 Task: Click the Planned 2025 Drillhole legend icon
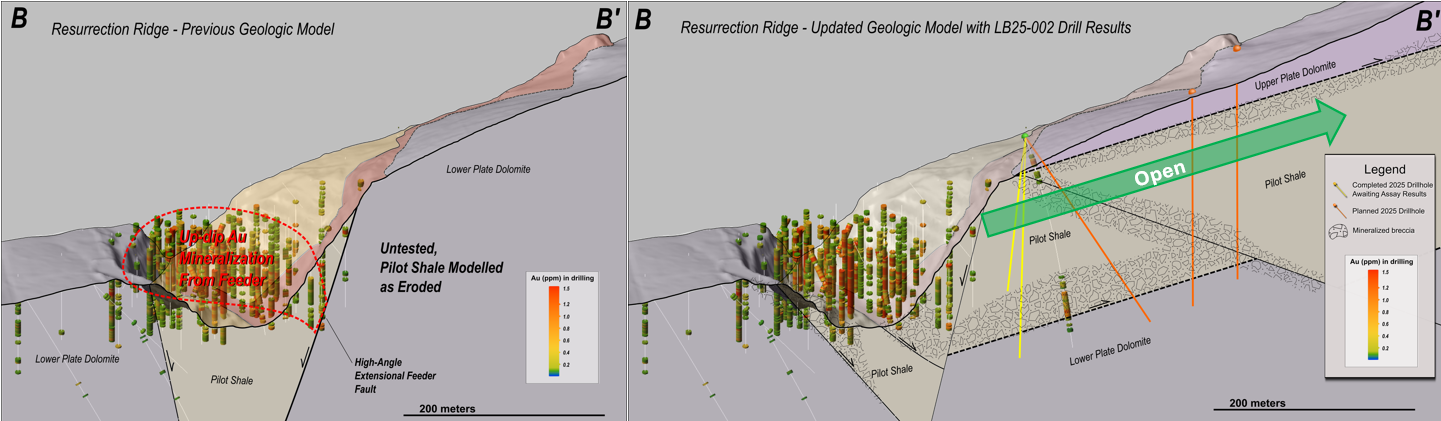tap(1338, 211)
